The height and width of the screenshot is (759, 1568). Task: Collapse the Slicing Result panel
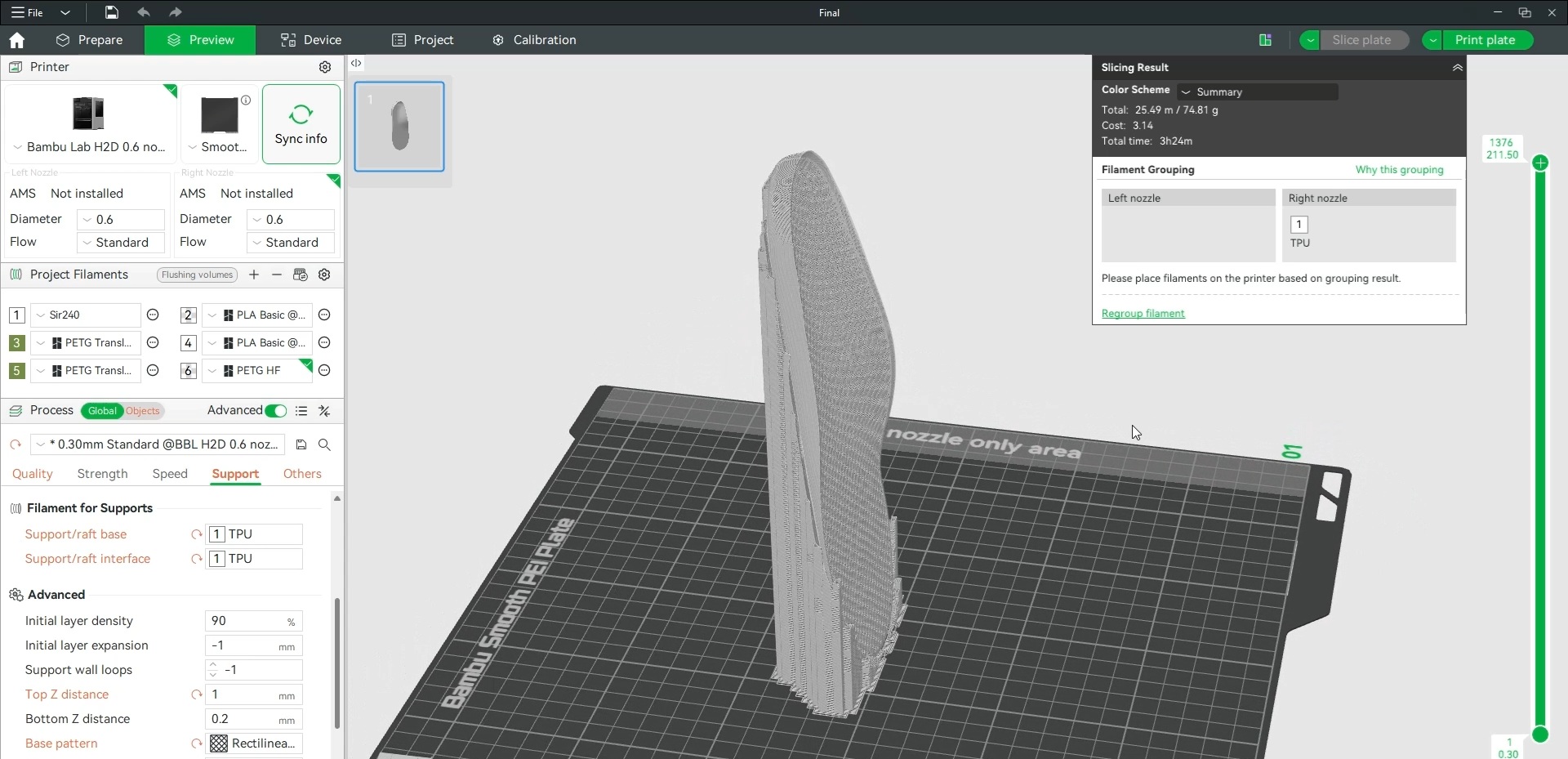(1457, 68)
